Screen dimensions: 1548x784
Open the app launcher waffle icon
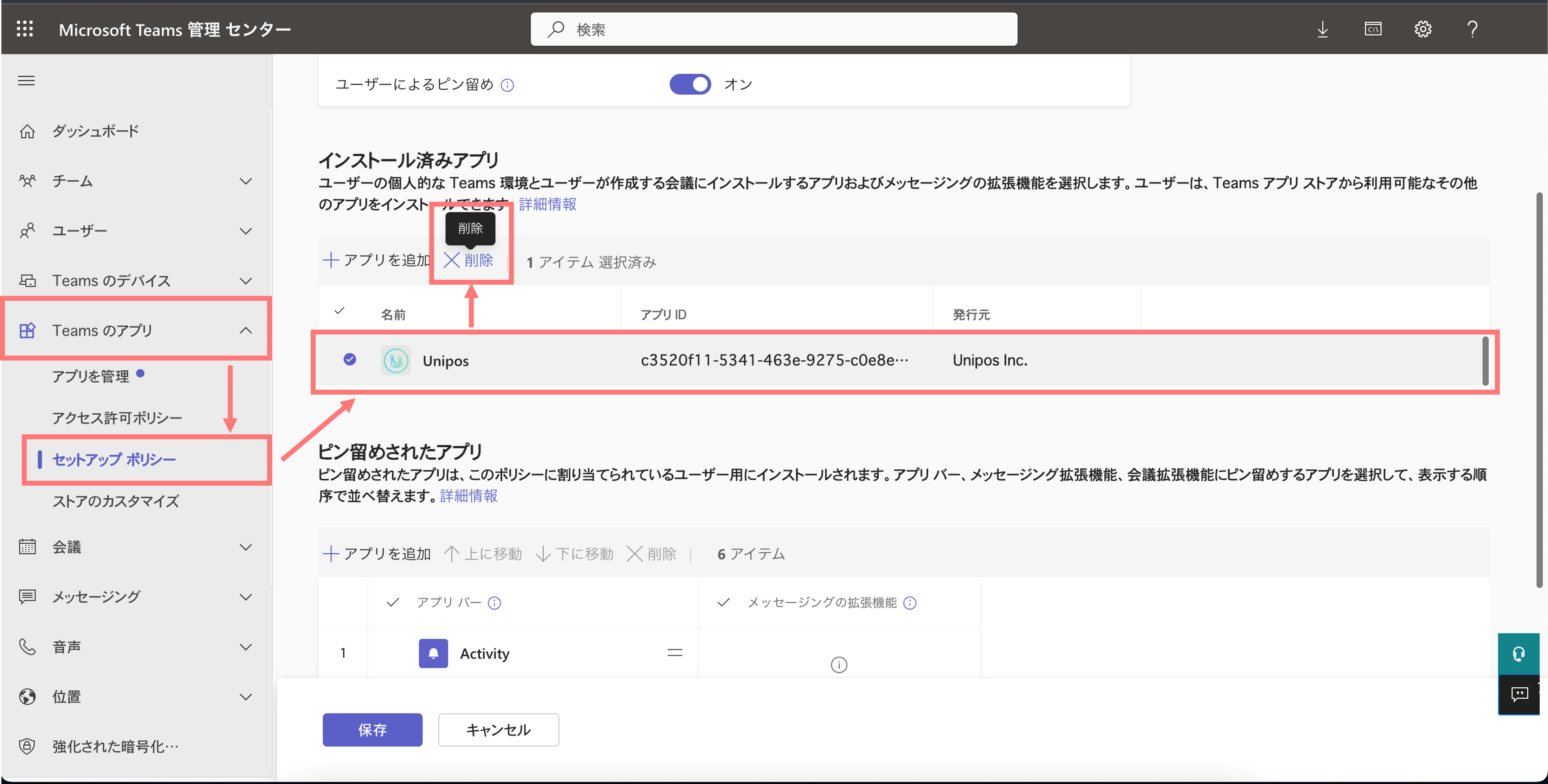25,29
